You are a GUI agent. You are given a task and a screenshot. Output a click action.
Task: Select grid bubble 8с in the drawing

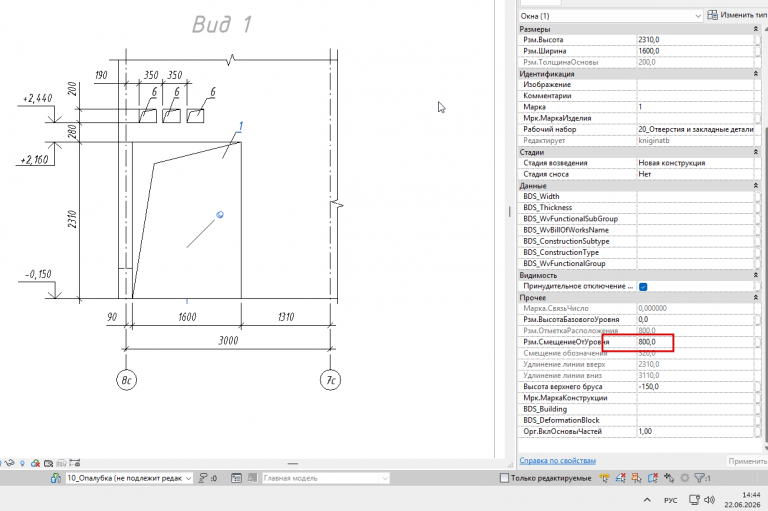[x=126, y=380]
